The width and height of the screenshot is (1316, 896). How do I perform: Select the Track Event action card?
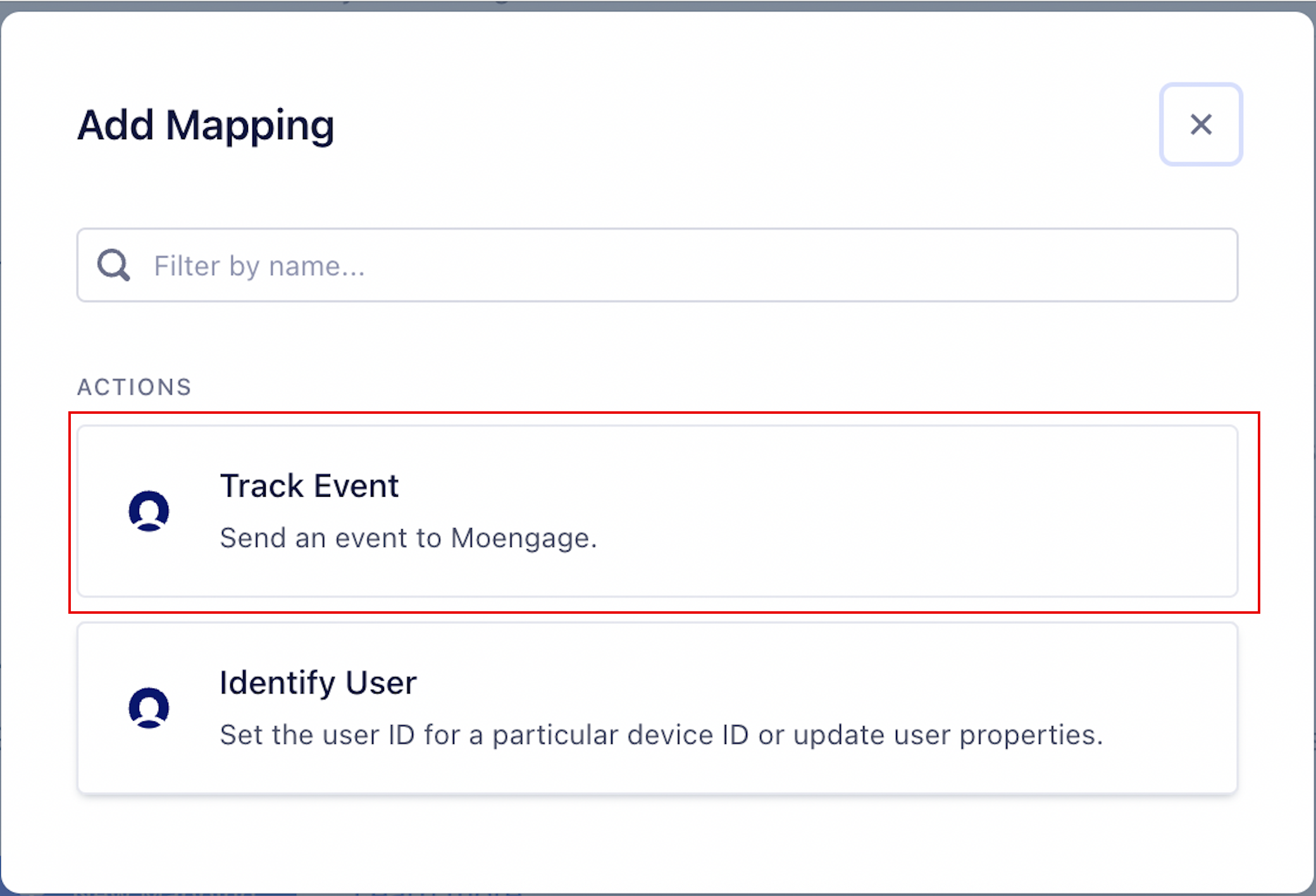click(x=657, y=511)
